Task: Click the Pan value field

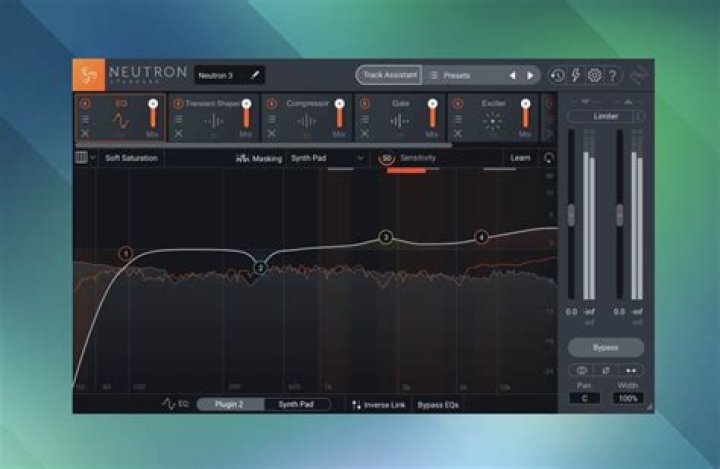Action: point(584,398)
